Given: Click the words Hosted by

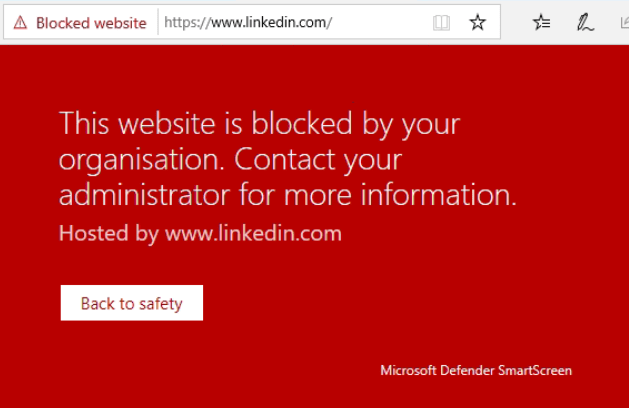Looking at the screenshot, I should [109, 233].
